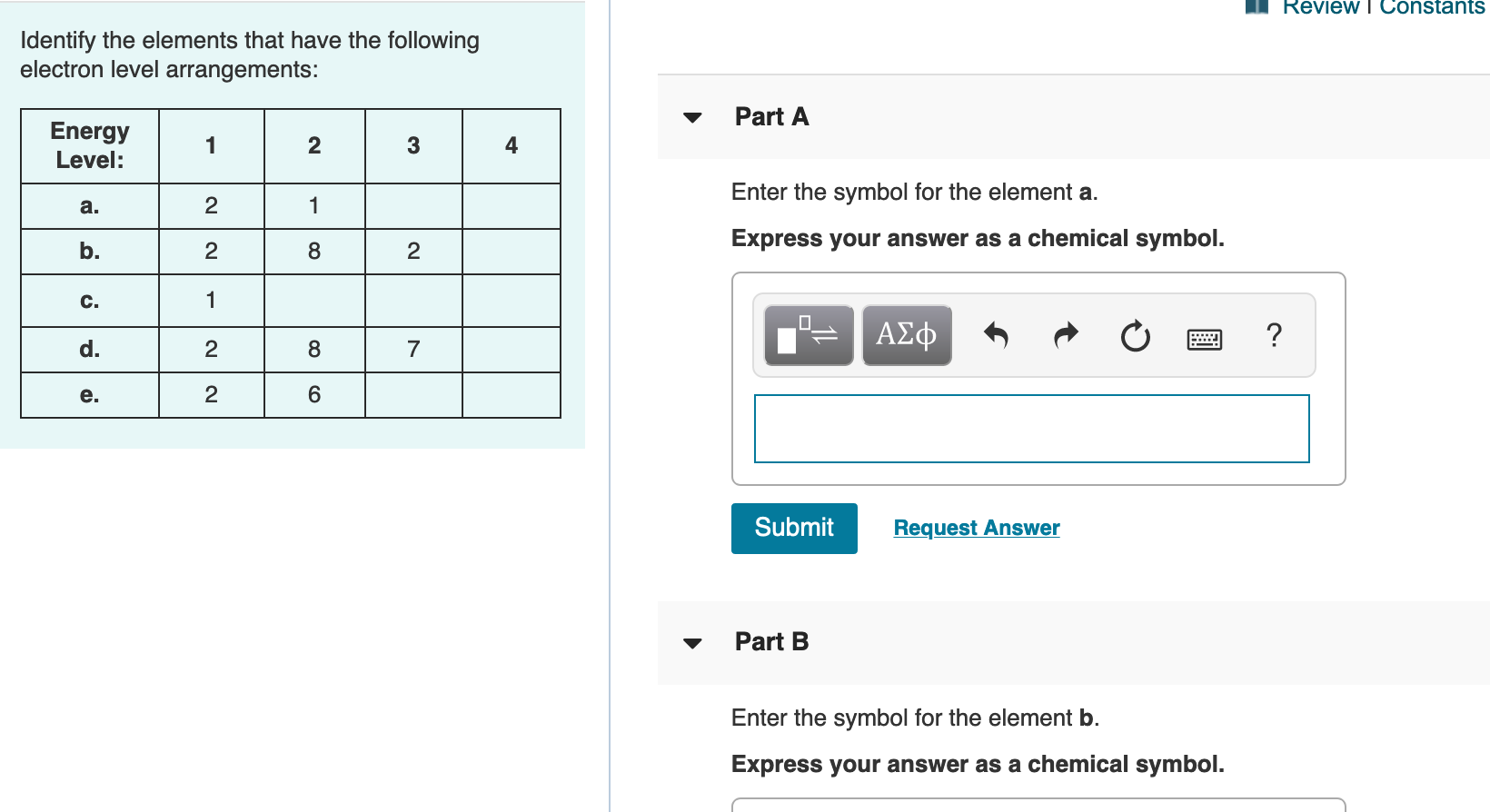The width and height of the screenshot is (1490, 812).
Task: Reset the Part A answer field
Action: (1135, 335)
